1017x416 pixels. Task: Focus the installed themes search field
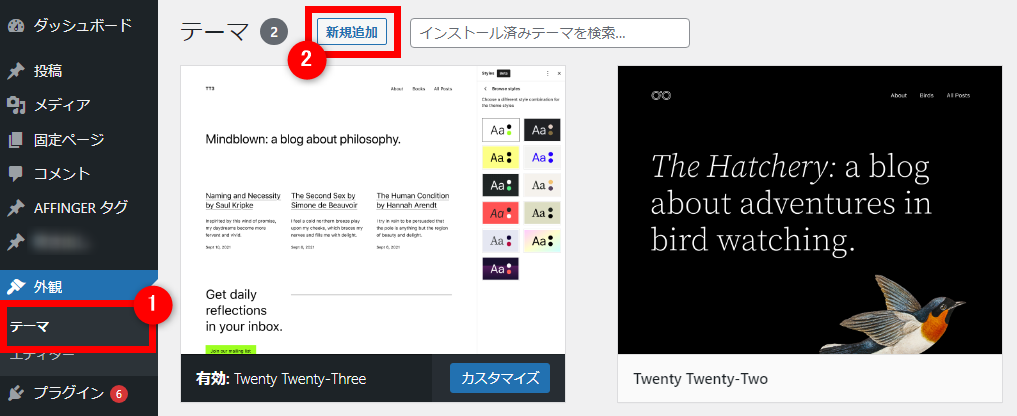coord(549,33)
